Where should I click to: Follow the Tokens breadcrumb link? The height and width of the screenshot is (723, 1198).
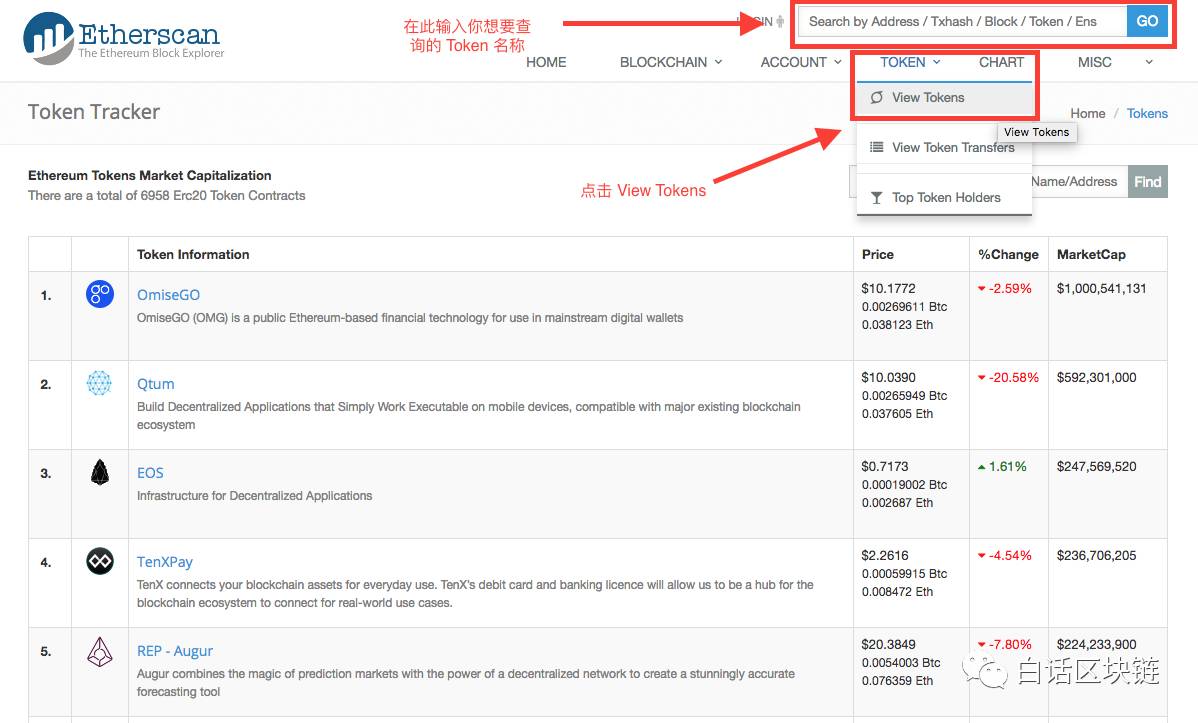coord(1147,113)
